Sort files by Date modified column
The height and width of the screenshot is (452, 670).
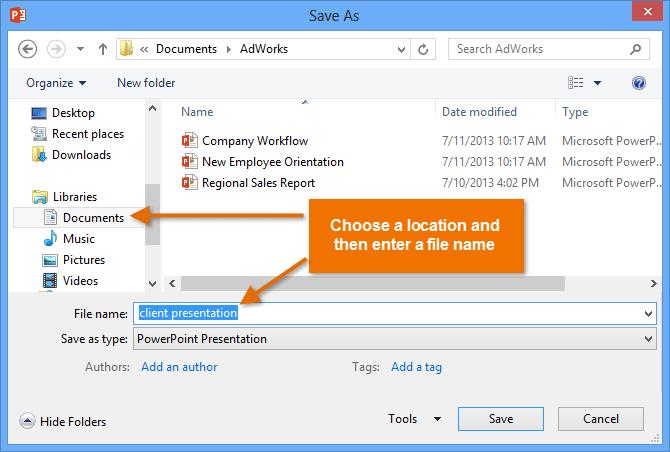[x=479, y=112]
